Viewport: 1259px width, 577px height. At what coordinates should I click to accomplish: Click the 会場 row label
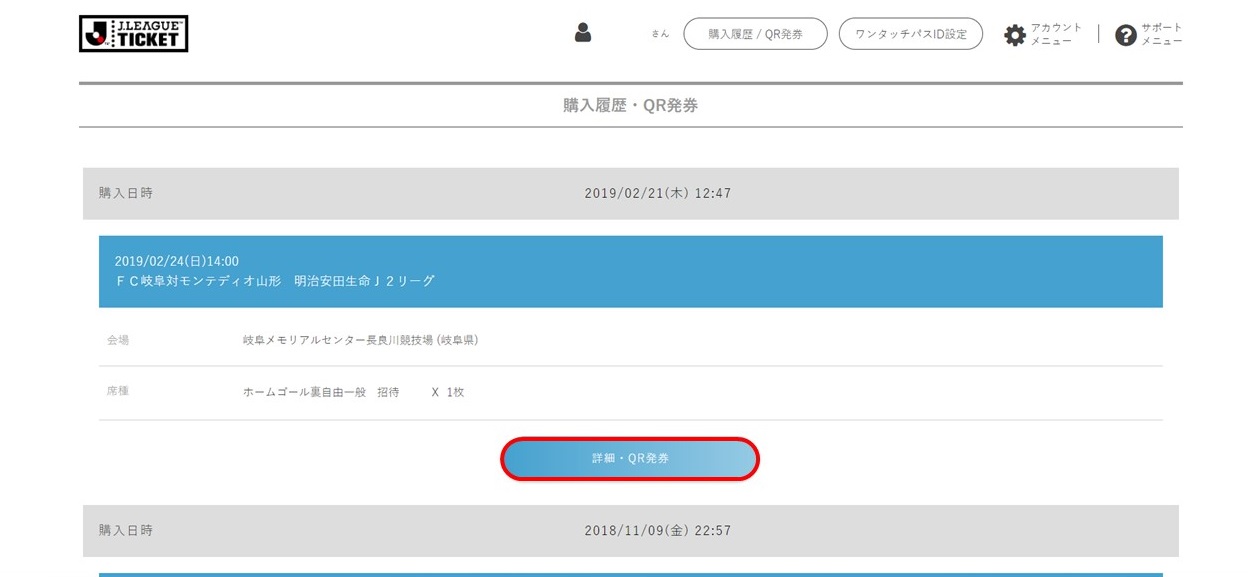click(118, 340)
